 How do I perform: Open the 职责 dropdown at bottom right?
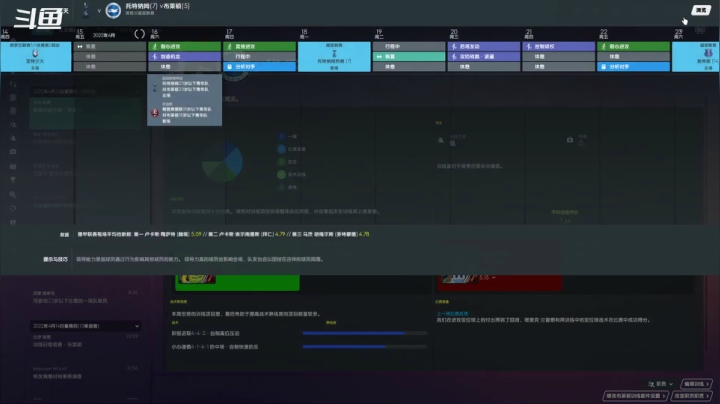point(661,384)
